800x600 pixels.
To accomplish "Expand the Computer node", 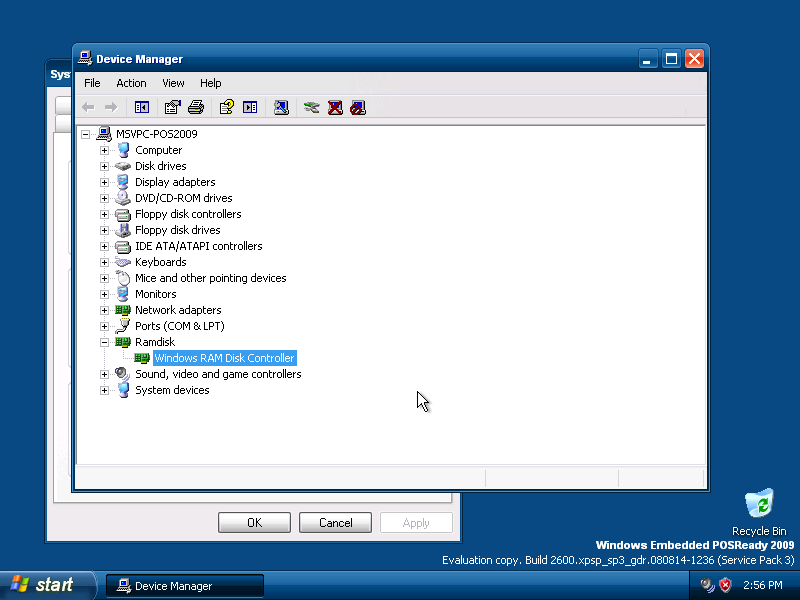I will [x=104, y=151].
